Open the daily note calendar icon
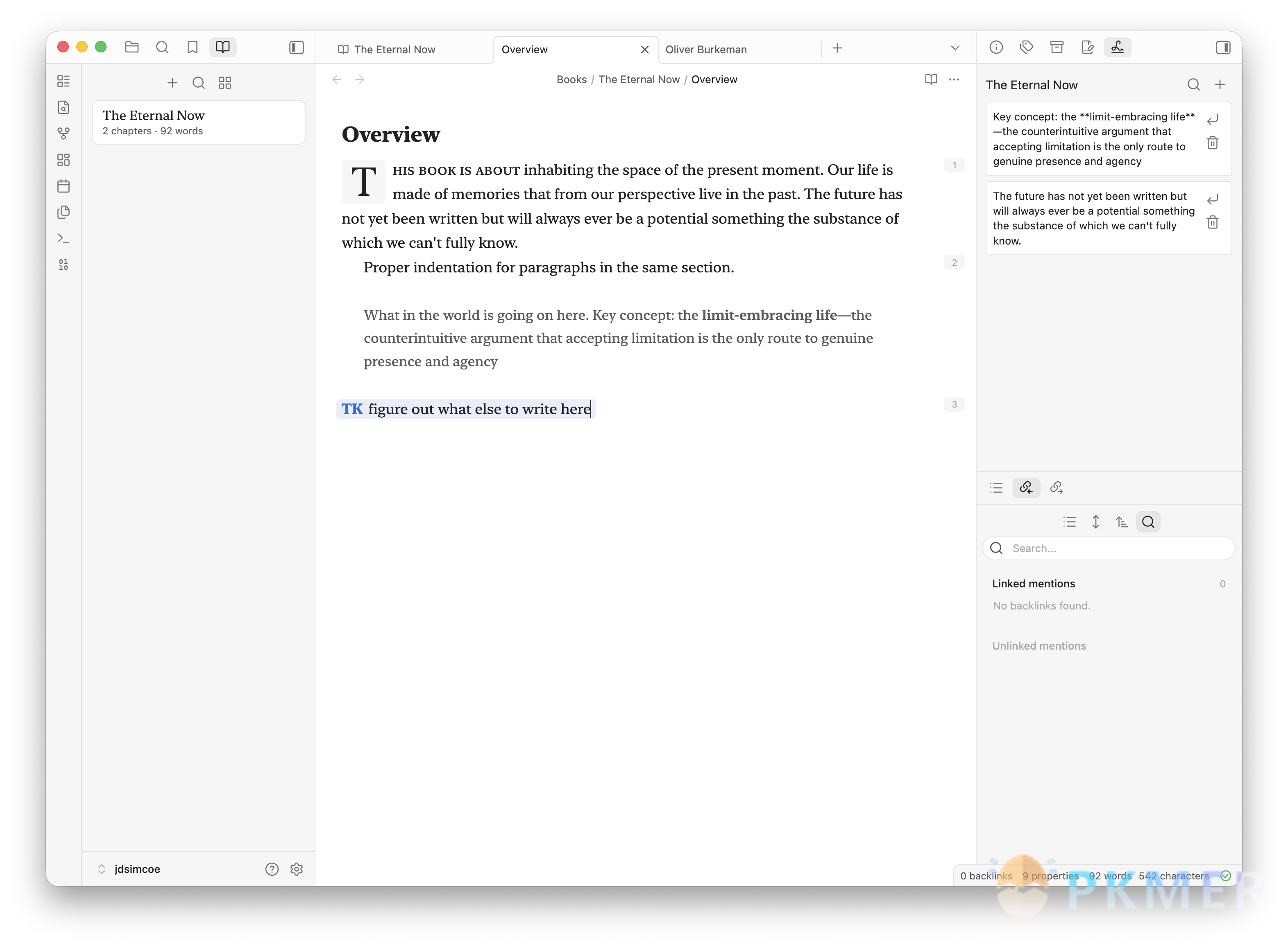Image resolution: width=1288 pixels, height=947 pixels. pyautogui.click(x=63, y=186)
